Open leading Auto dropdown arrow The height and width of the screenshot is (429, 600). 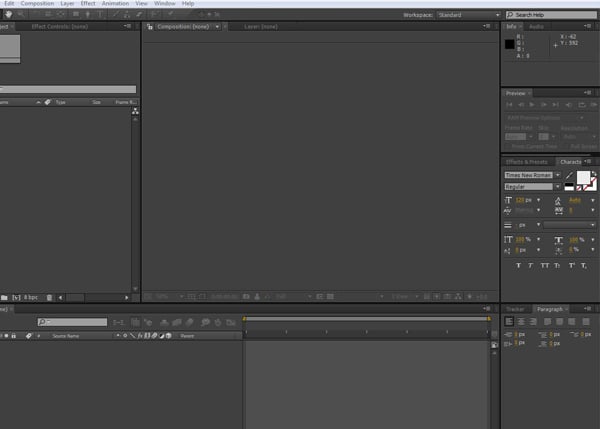593,200
